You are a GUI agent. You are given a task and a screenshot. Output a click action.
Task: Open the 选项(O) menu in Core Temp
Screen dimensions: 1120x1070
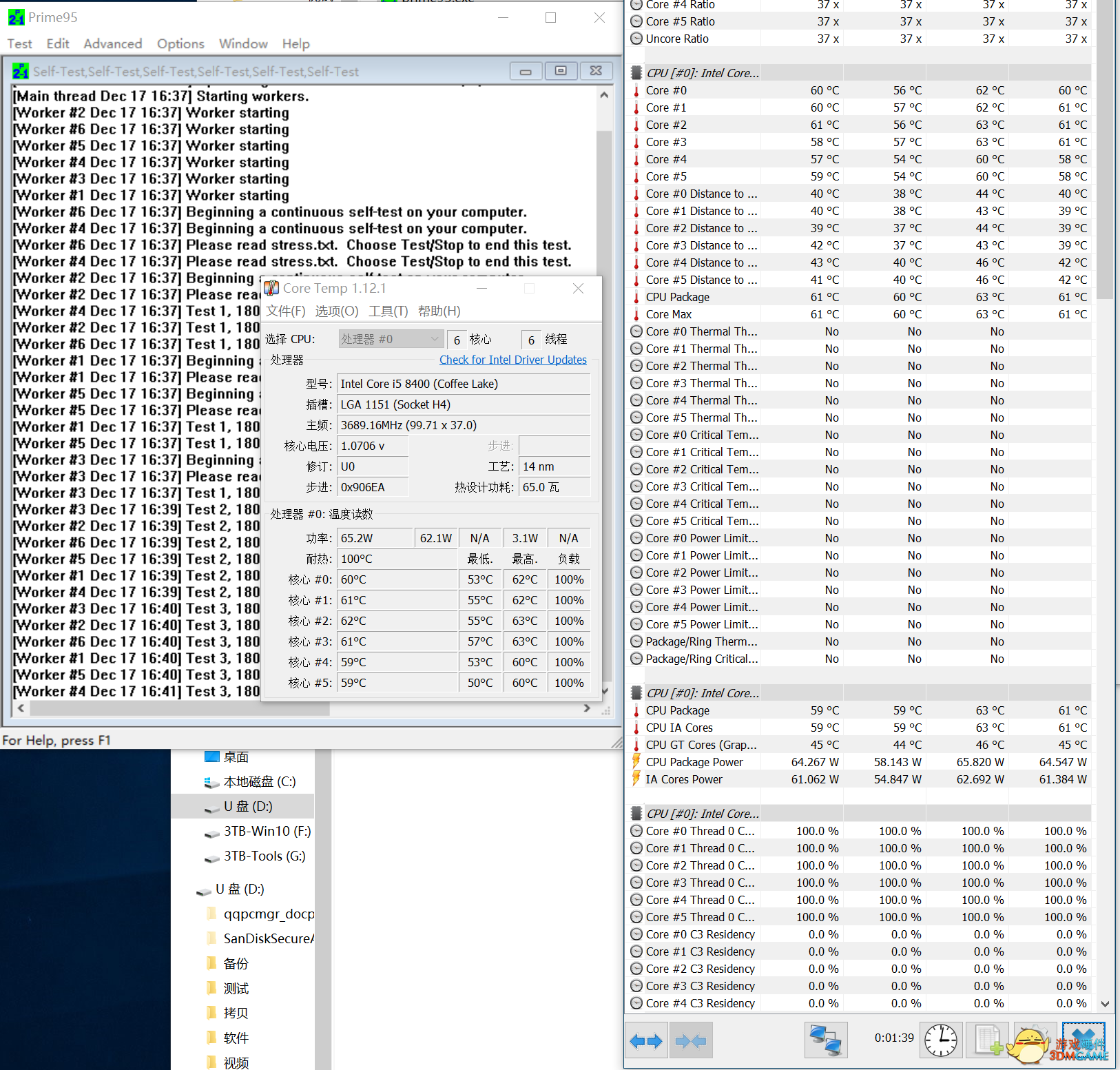click(337, 311)
